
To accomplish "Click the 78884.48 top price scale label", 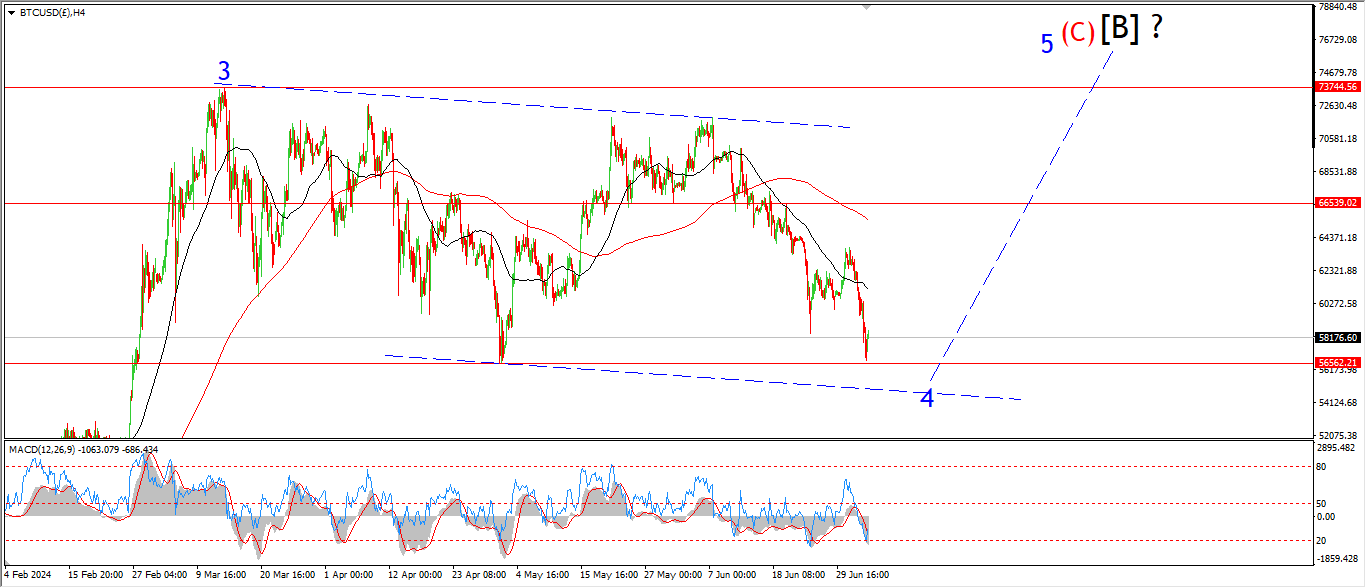I will click(x=1336, y=7).
